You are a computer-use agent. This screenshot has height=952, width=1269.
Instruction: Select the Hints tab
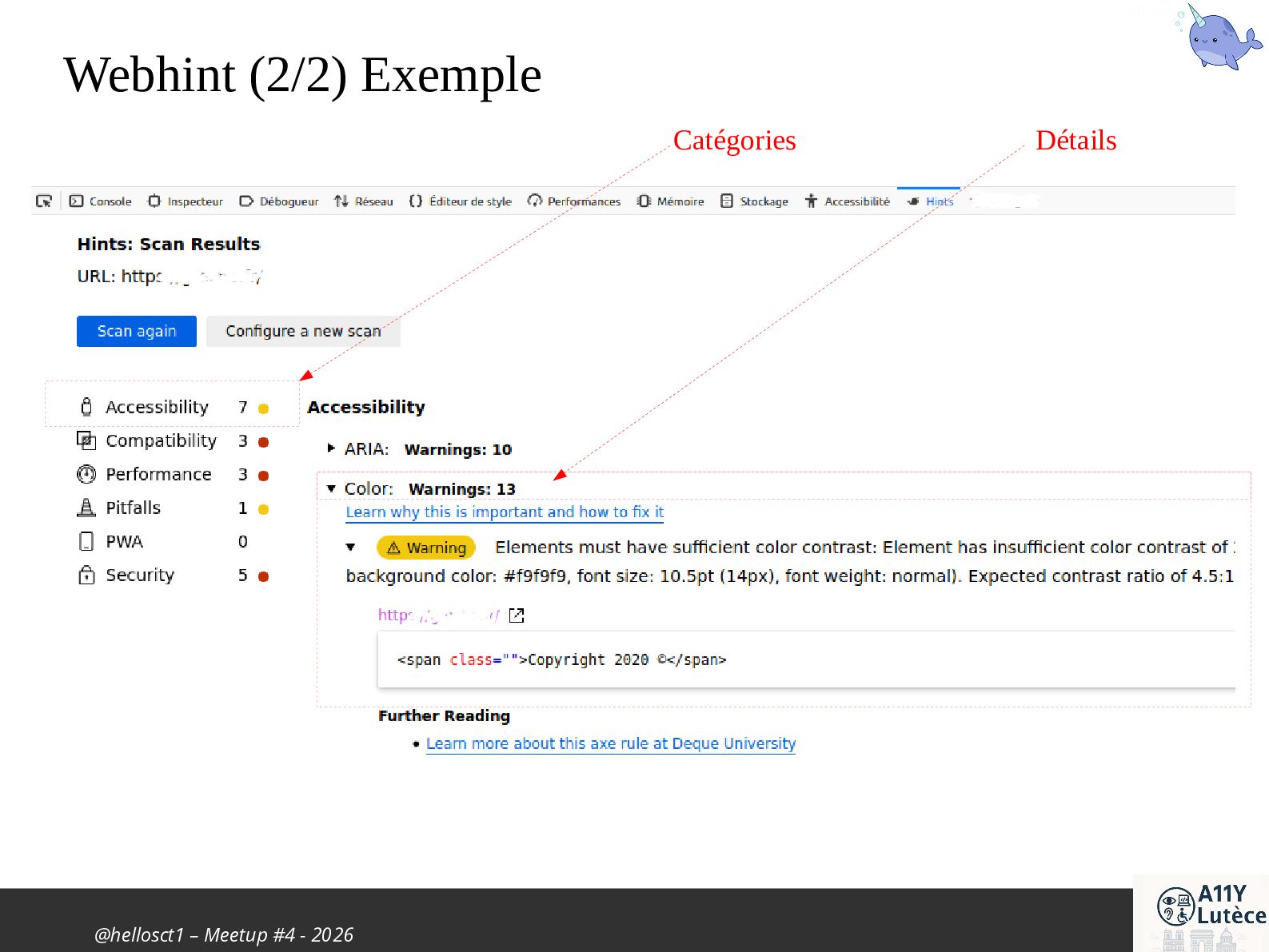[930, 201]
